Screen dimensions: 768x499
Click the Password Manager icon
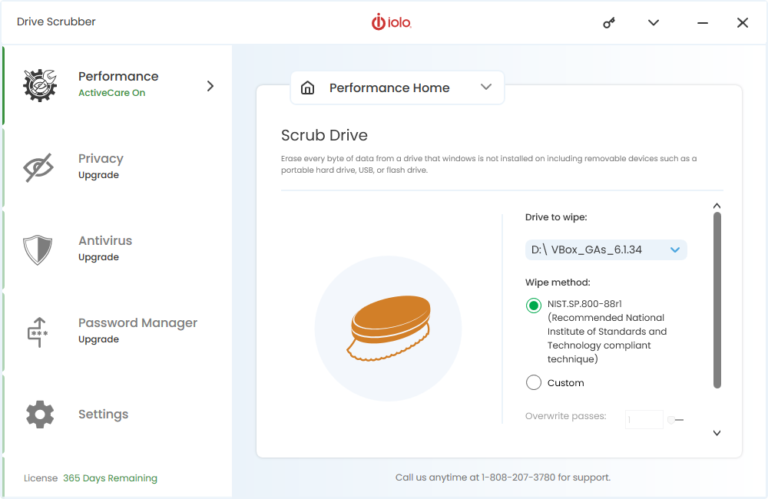pyautogui.click(x=39, y=331)
